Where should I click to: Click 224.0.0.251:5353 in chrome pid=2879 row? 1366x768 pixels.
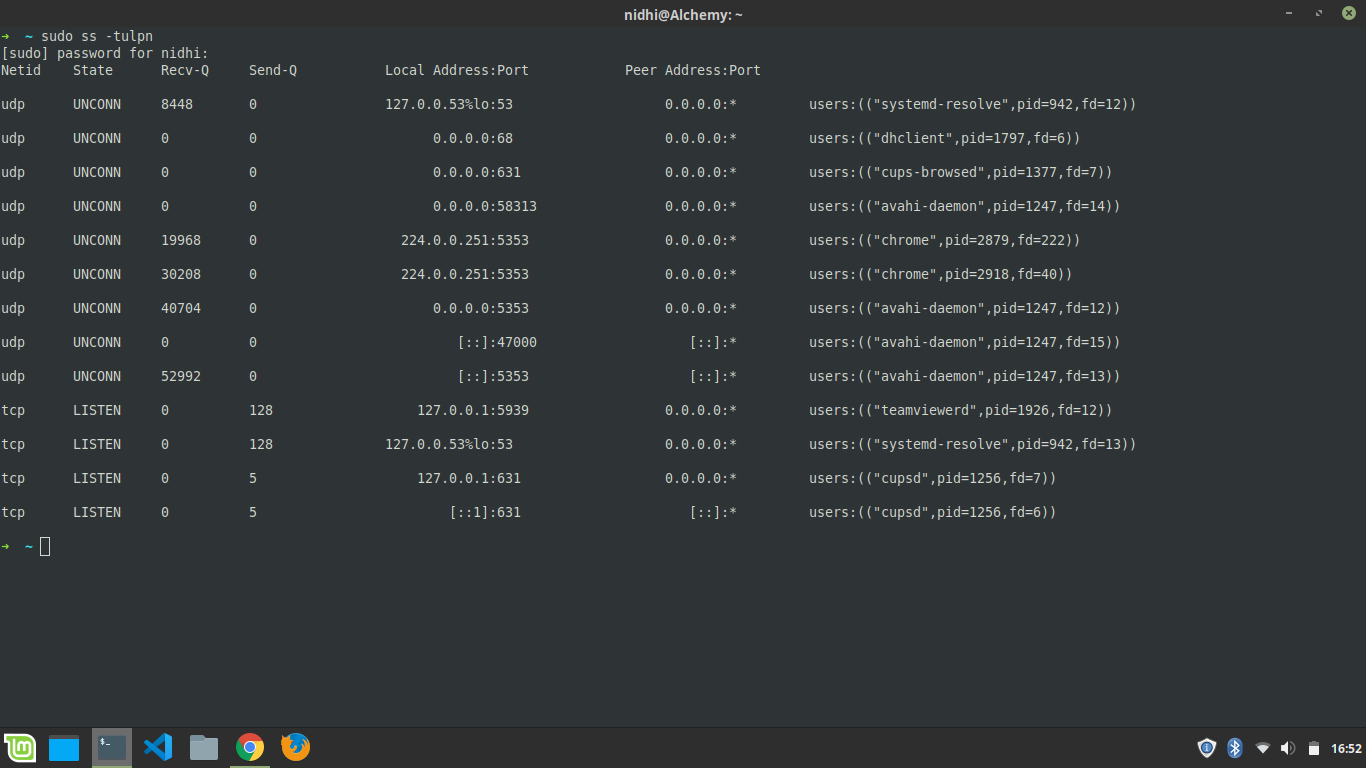click(x=465, y=240)
